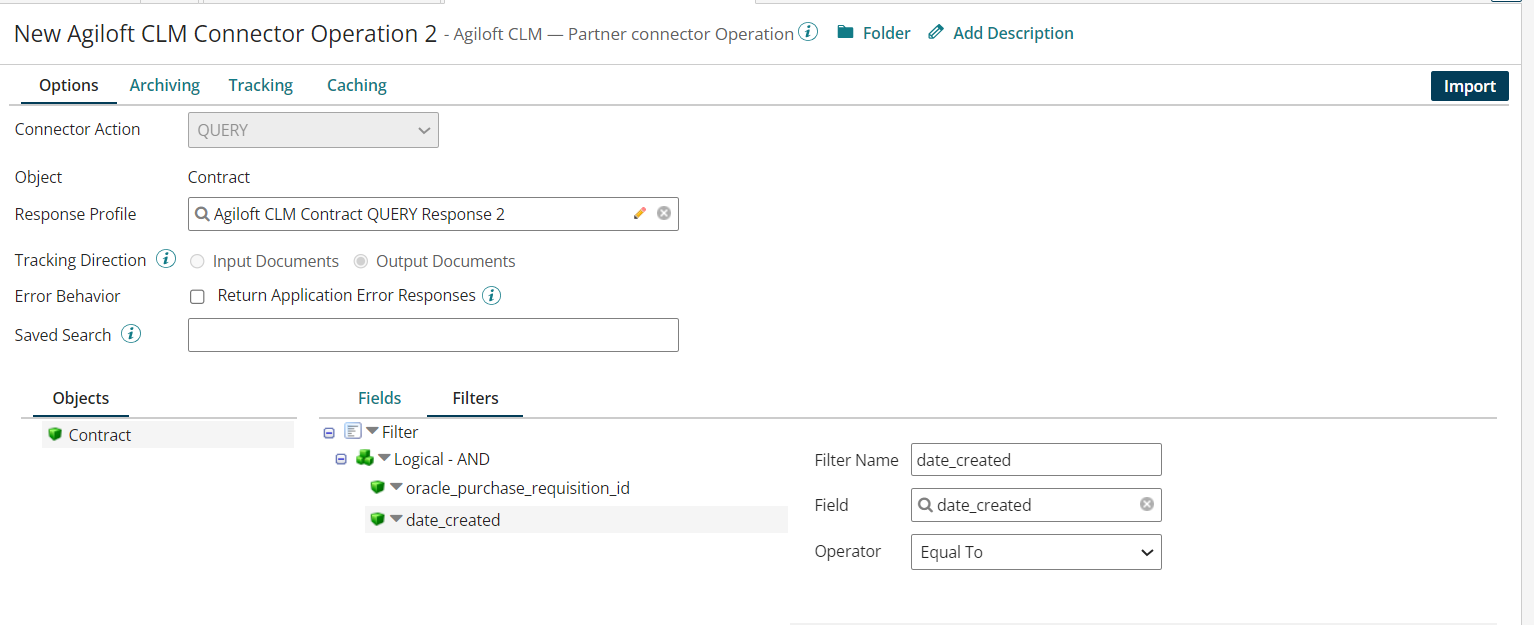Image resolution: width=1534 pixels, height=625 pixels.
Task: Select the Output Documents radio button
Action: pyautogui.click(x=359, y=261)
